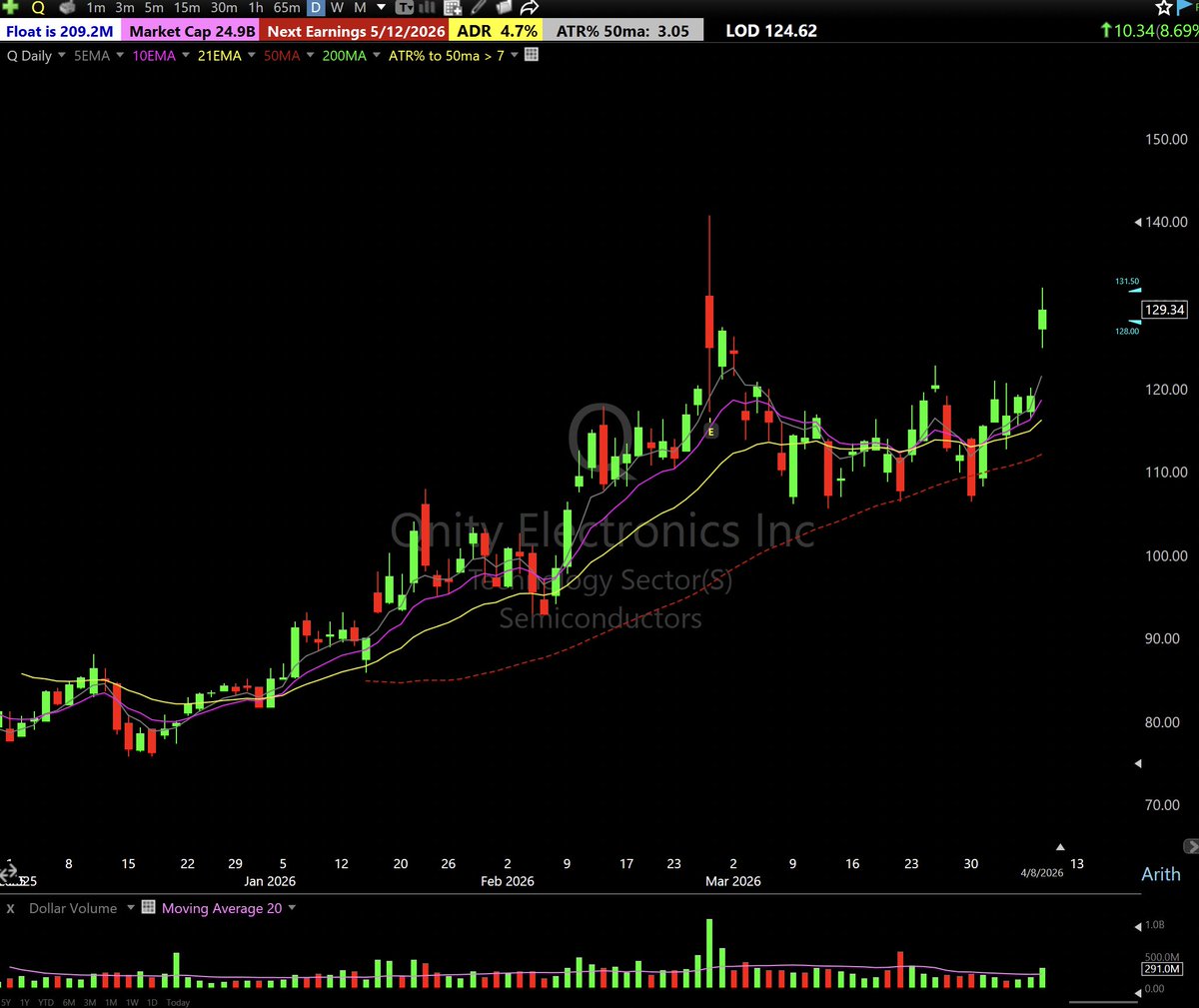Click the right-edge scroll arrow icon near the date axis
This screenshot has height=1008, width=1199.
[x=1191, y=846]
